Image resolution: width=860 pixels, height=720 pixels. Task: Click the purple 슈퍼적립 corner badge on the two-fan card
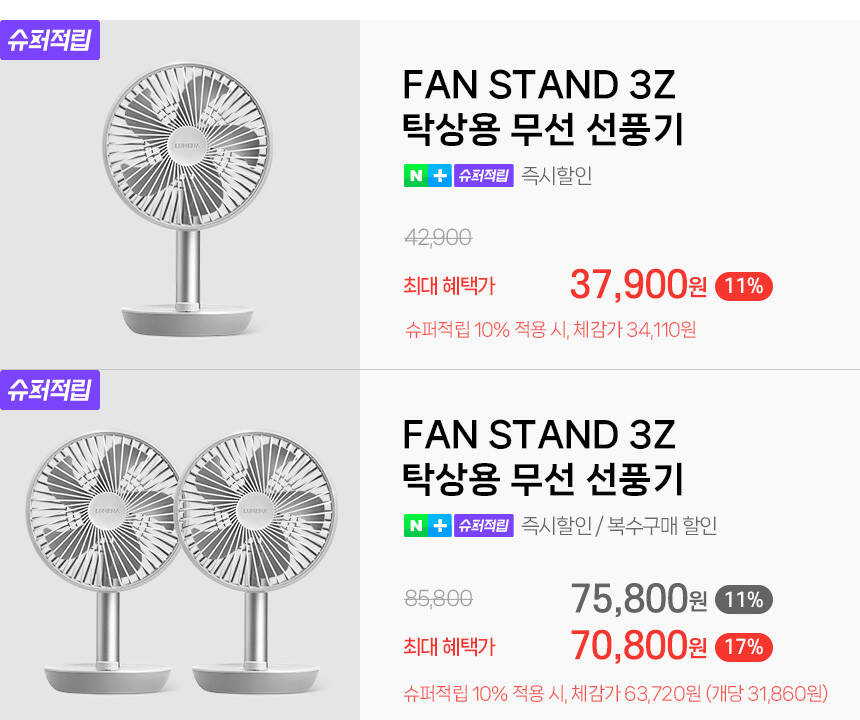tap(50, 389)
